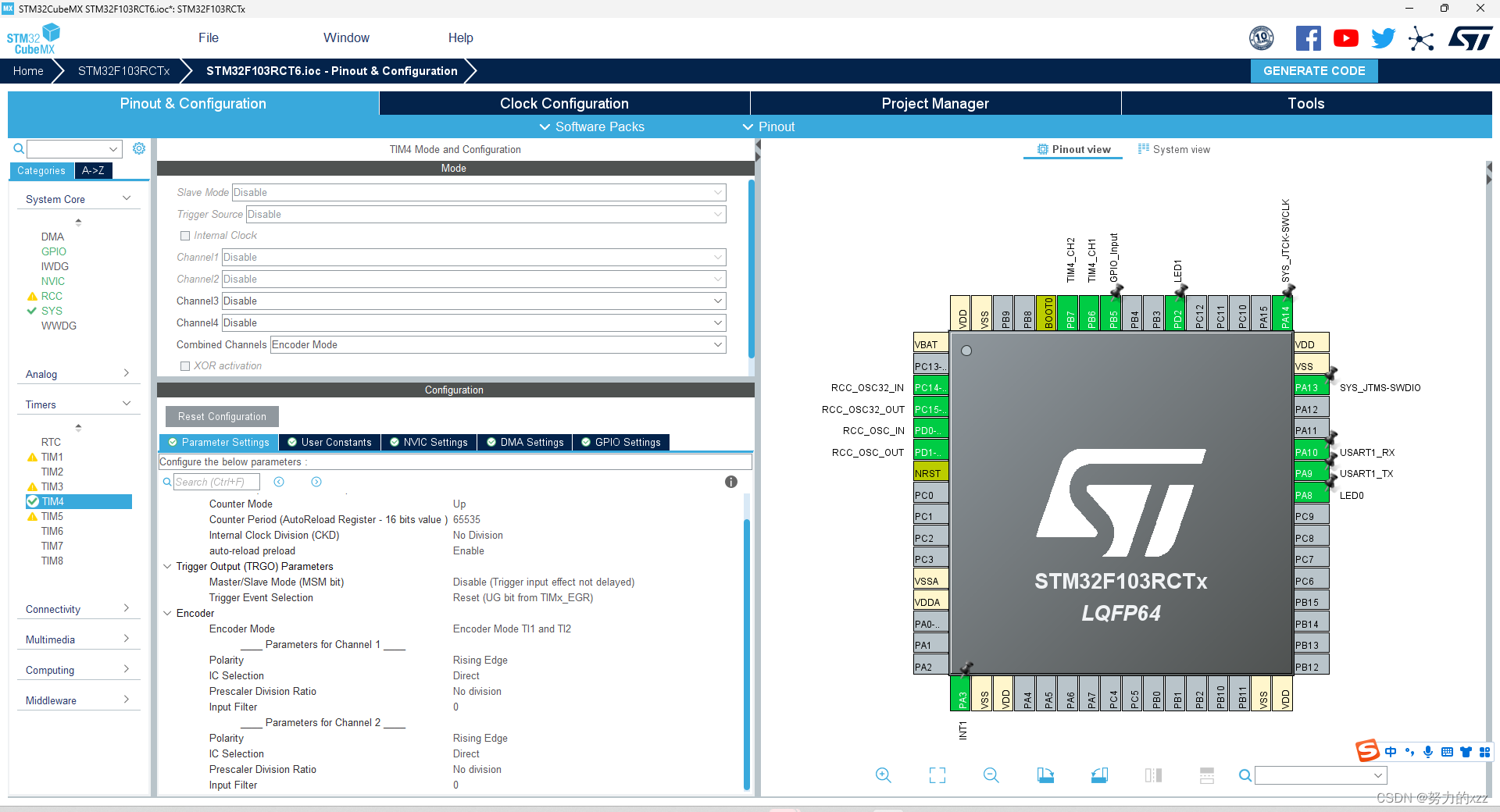Collapse Trigger Output (TRGO) Parameters group
The width and height of the screenshot is (1500, 812).
point(167,567)
